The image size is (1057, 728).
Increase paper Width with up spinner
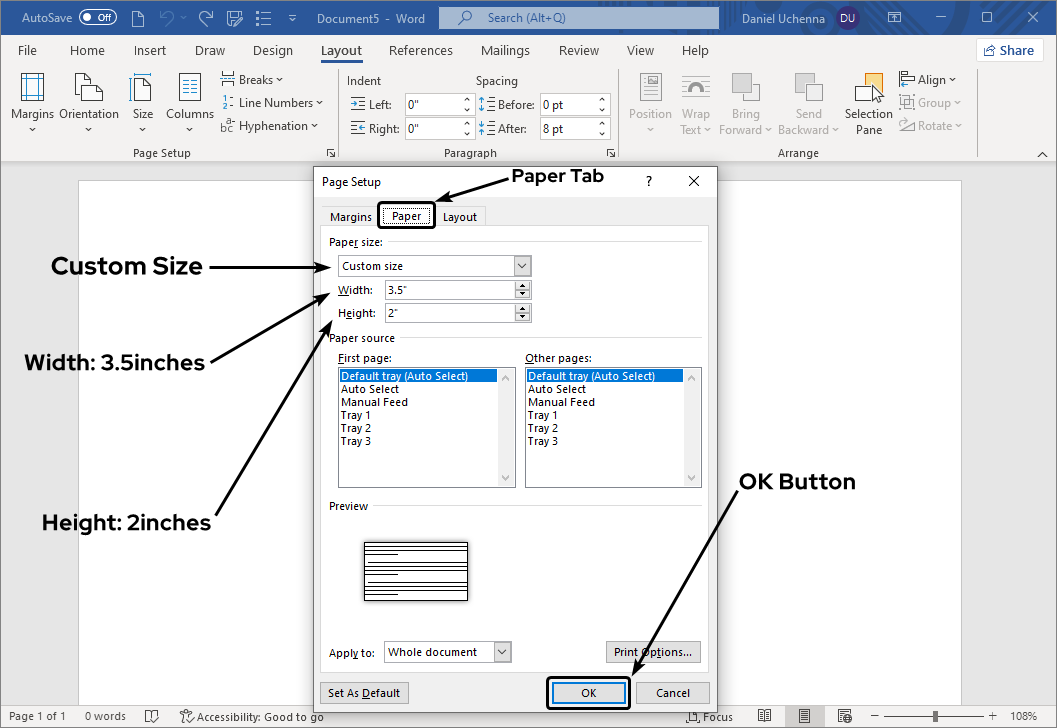click(522, 285)
